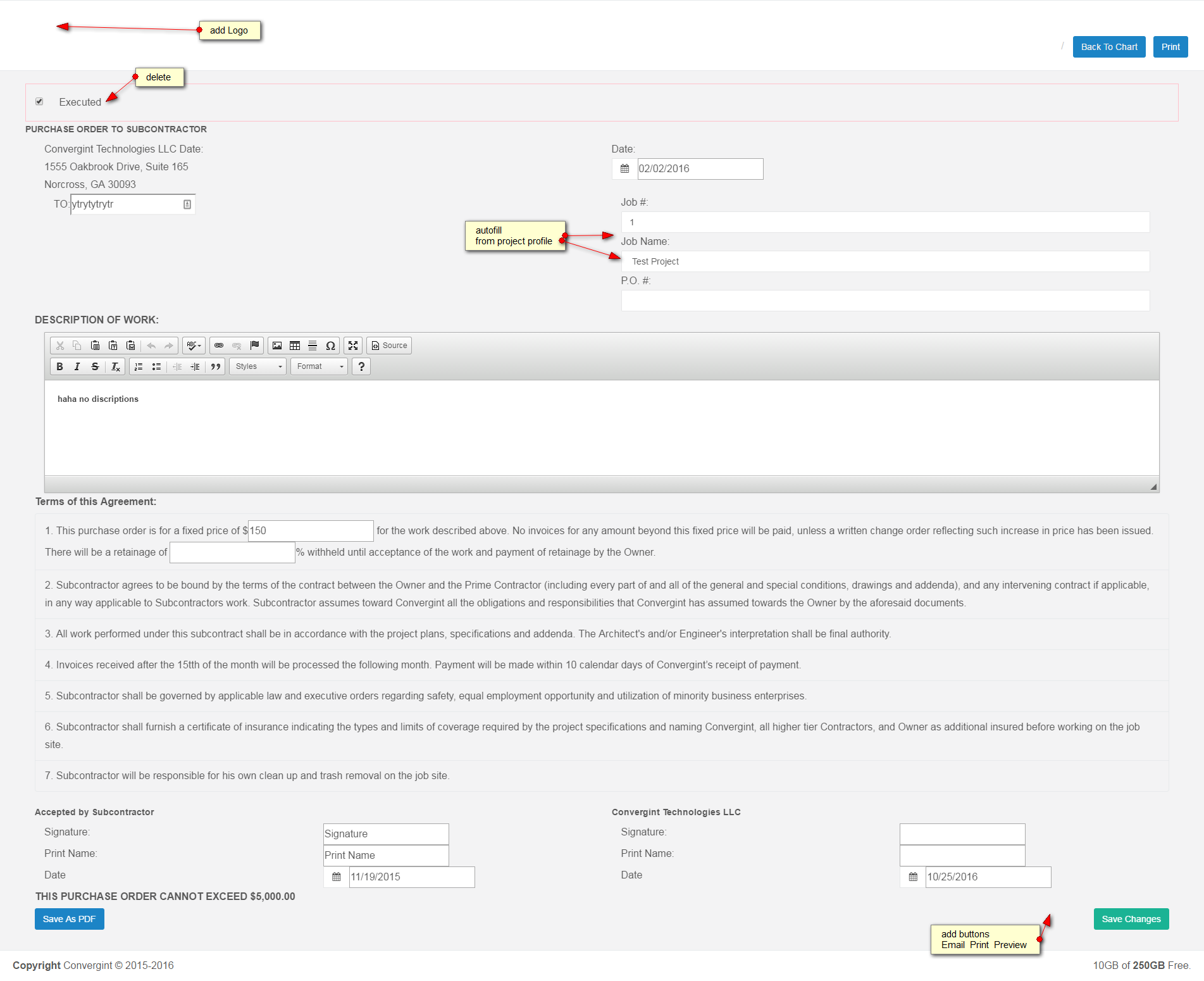This screenshot has height=981, width=1204.
Task: Click the '10GB of 250GB Free.' footer text
Action: (x=1141, y=965)
